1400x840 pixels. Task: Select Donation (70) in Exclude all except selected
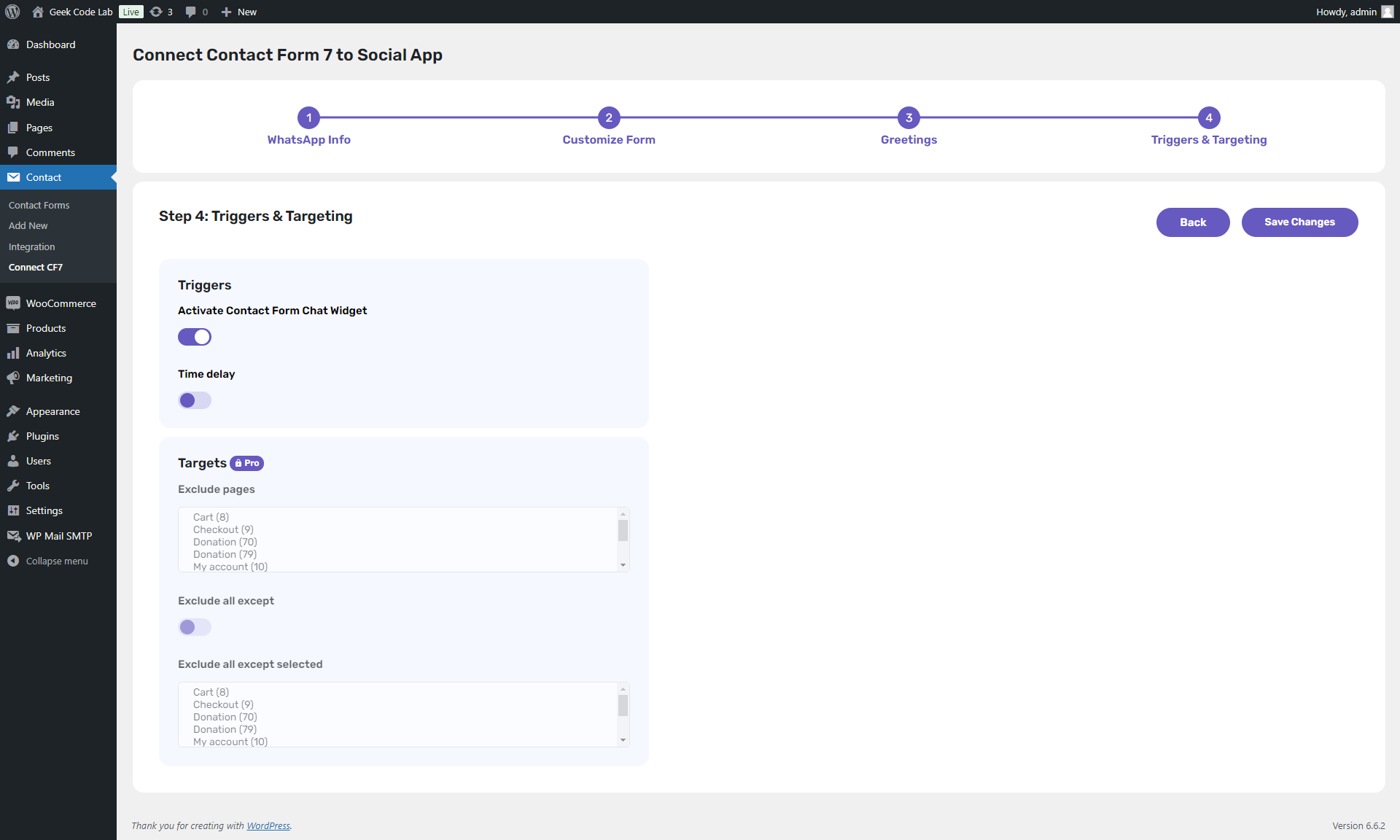click(x=225, y=717)
